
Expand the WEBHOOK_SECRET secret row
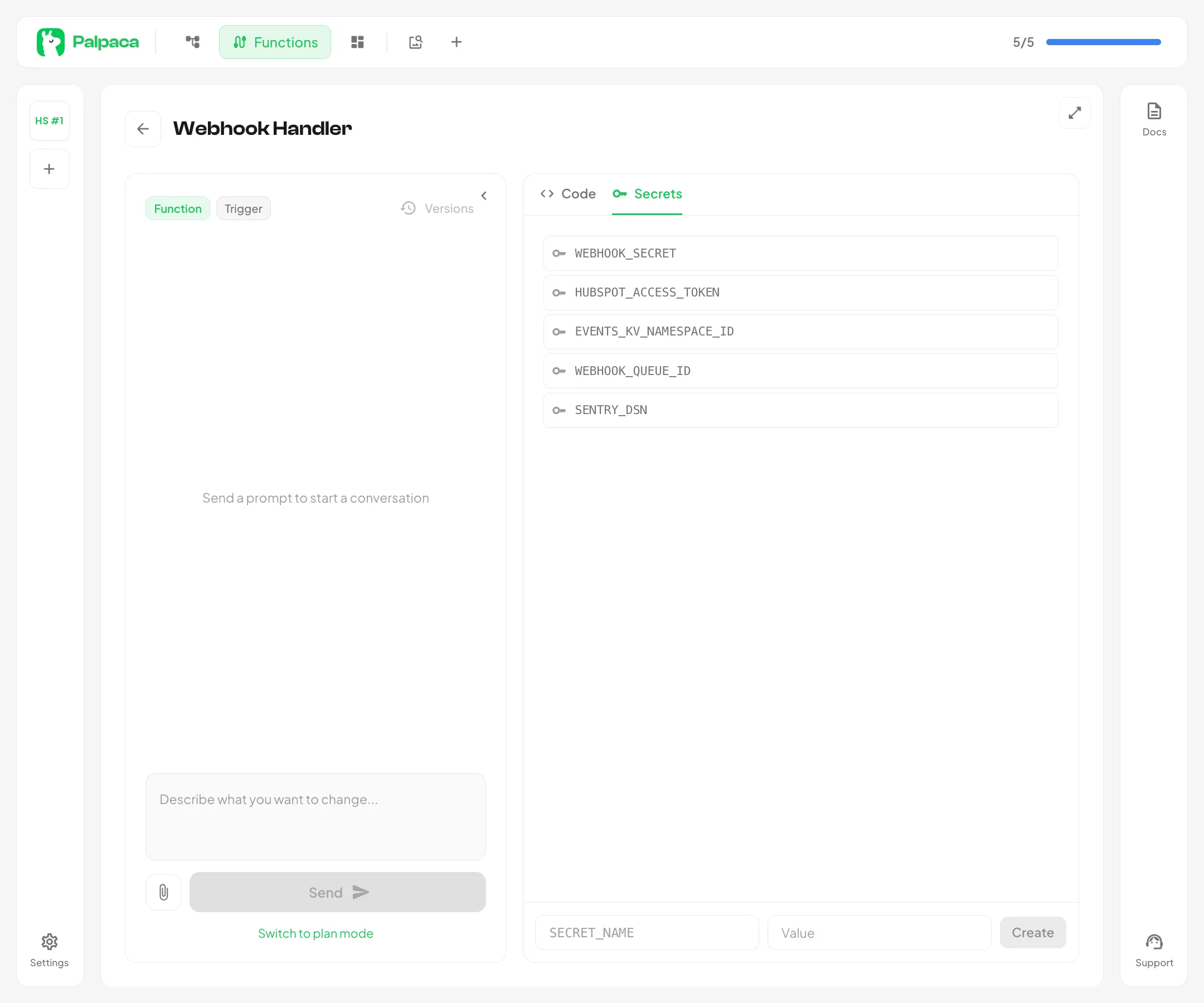(800, 254)
